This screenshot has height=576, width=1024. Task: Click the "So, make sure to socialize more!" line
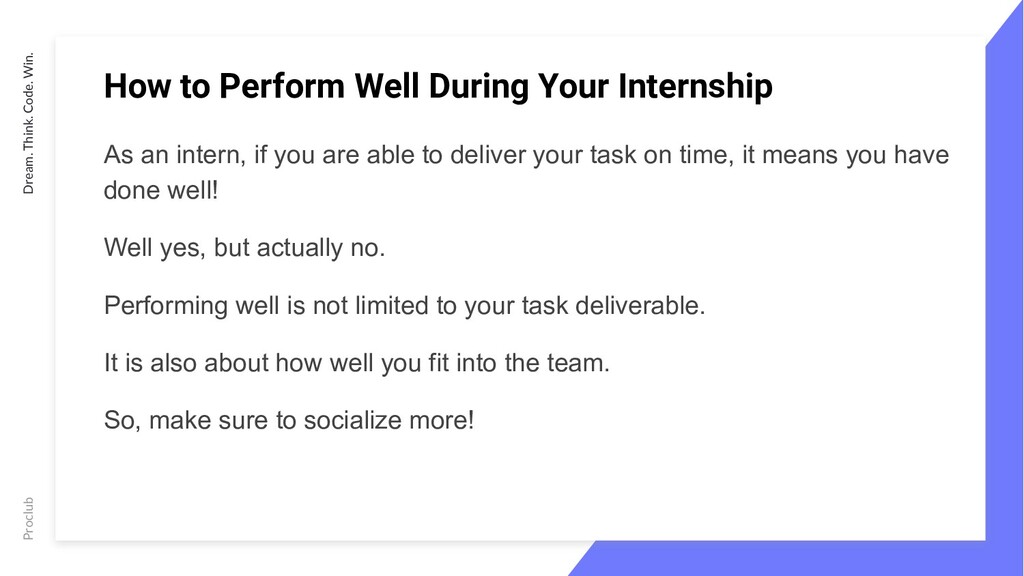[289, 420]
